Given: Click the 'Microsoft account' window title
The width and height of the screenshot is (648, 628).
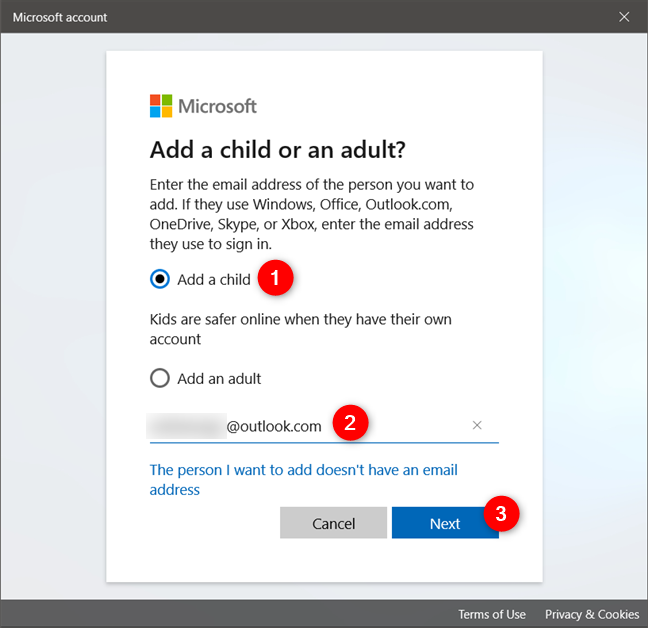Looking at the screenshot, I should (x=60, y=17).
